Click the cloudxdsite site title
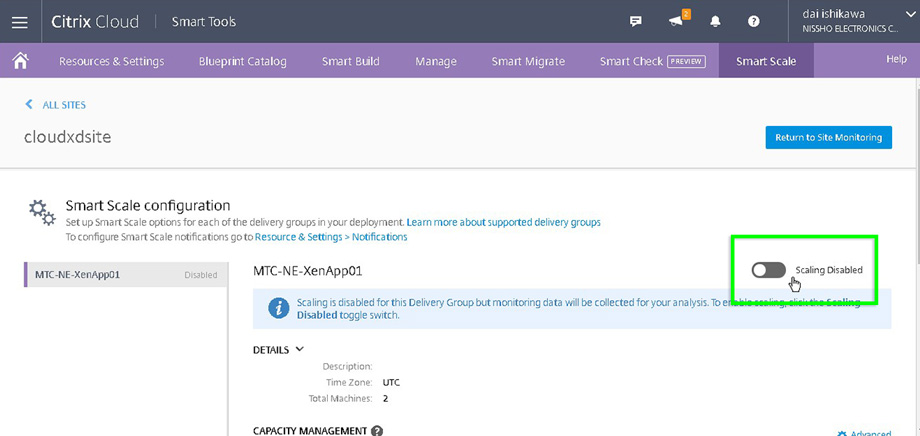This screenshot has width=920, height=436. coord(67,137)
